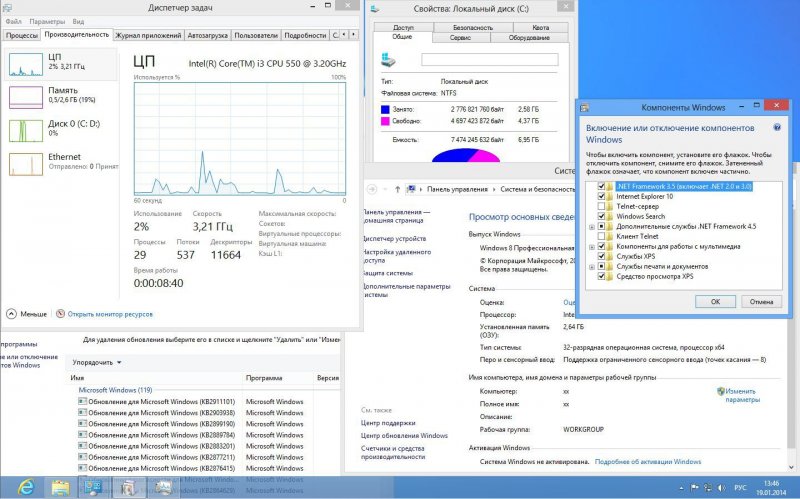Open the Сервис tab in disk properties
800x499 pixels.
(461, 38)
